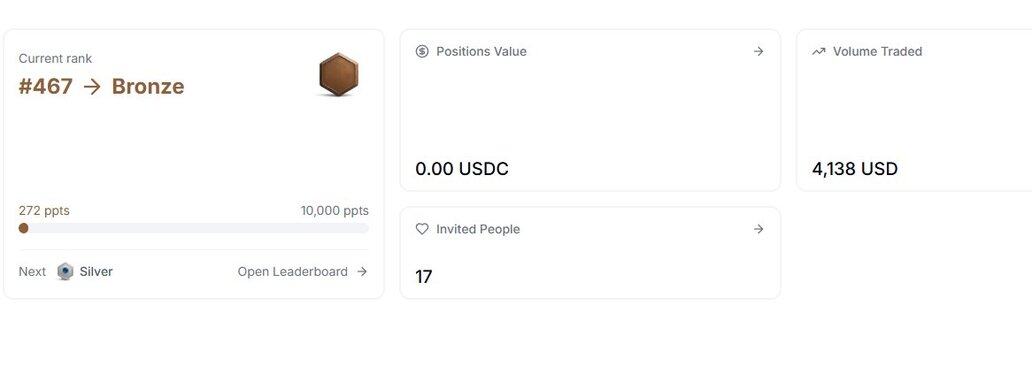Click the 4,138 USD volume amount
This screenshot has height=374, width=1032.
[855, 169]
